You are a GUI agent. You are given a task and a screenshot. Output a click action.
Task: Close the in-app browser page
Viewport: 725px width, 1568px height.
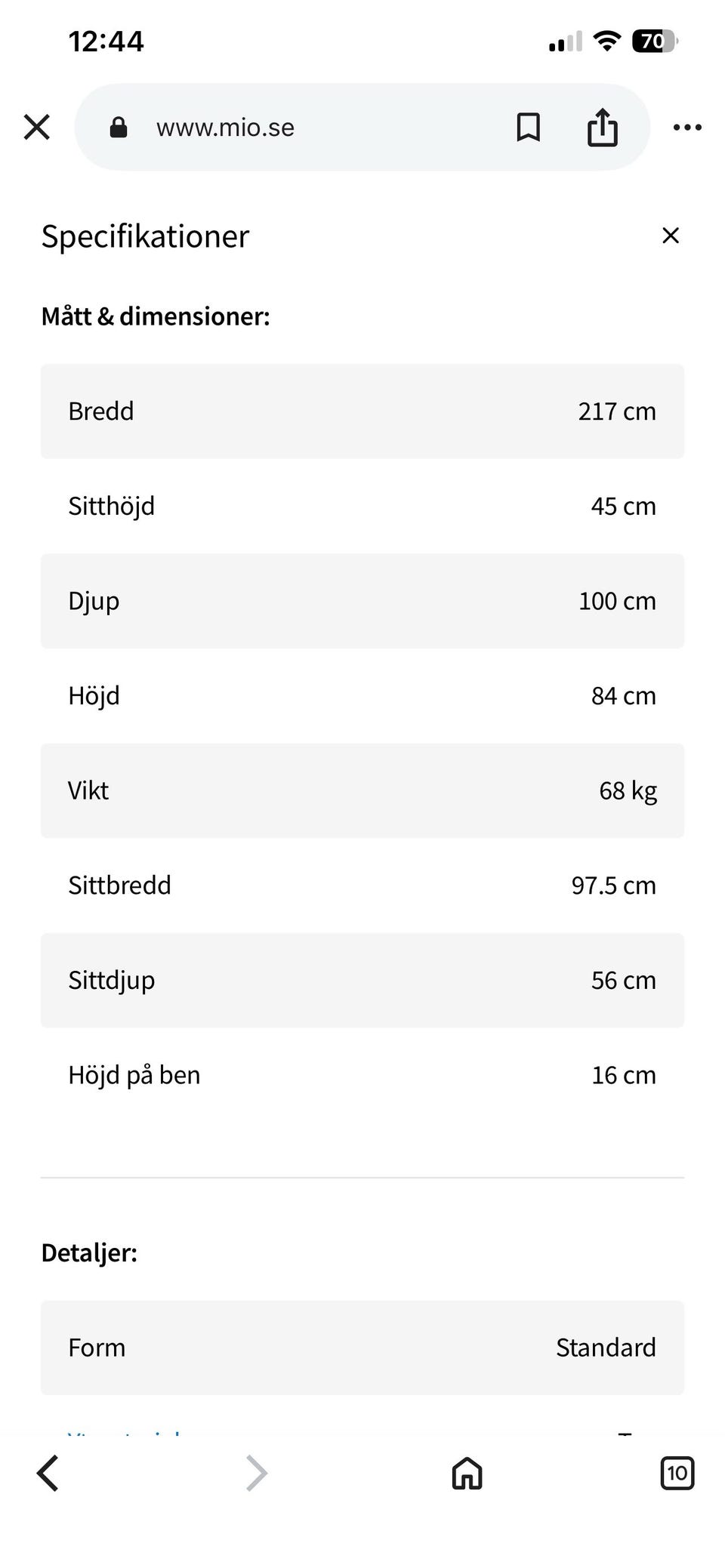pos(36,128)
